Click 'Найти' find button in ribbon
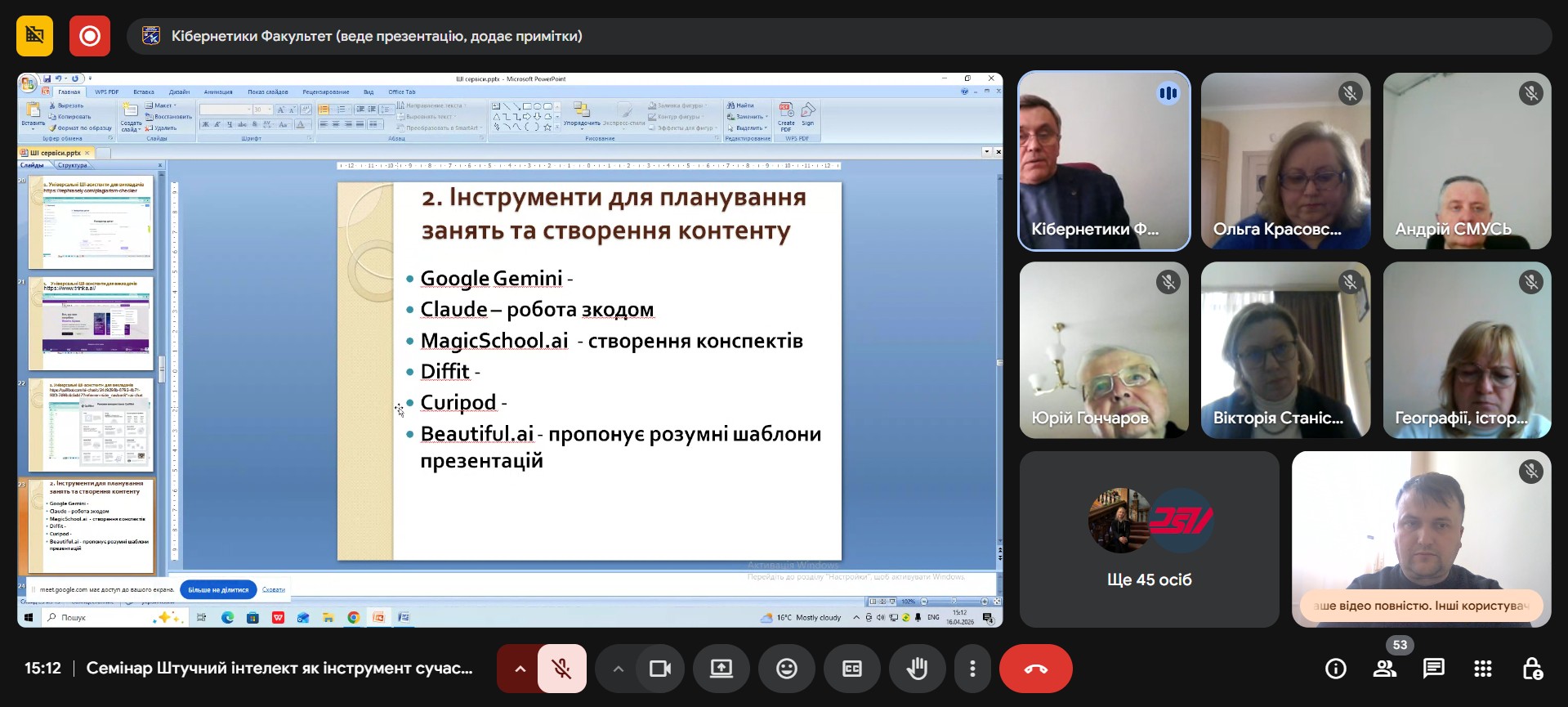Viewport: 1568px width, 707px height. [741, 105]
